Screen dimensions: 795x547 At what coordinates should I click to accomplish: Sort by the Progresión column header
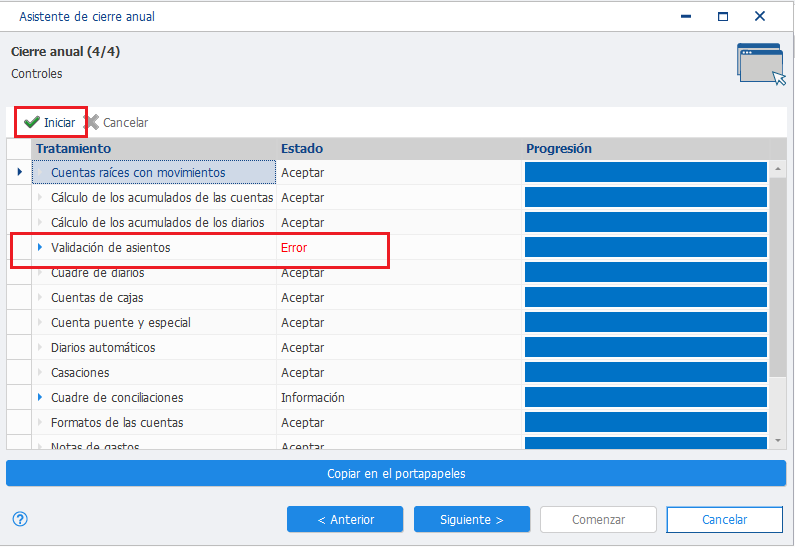pos(645,149)
